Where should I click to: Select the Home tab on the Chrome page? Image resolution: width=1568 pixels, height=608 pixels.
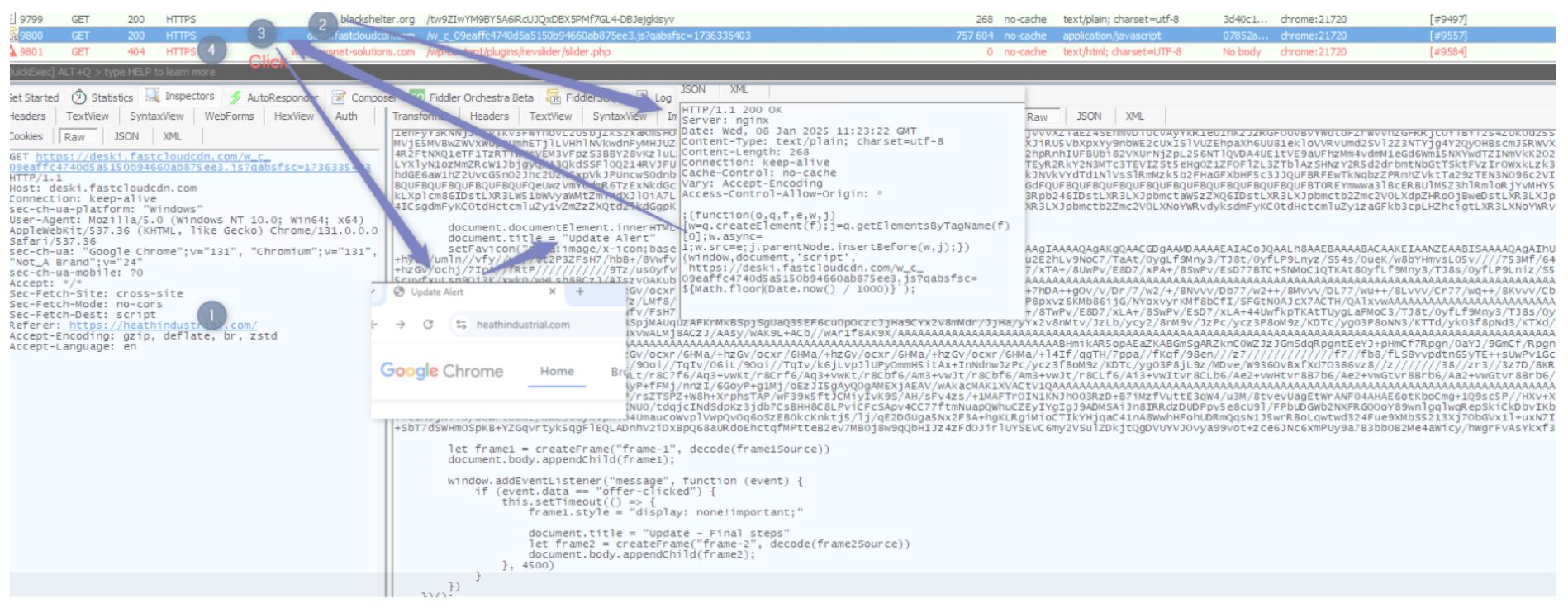point(557,372)
